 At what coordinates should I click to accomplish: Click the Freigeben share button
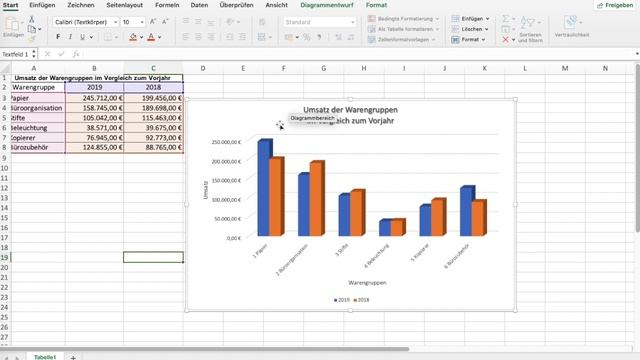(x=615, y=5)
